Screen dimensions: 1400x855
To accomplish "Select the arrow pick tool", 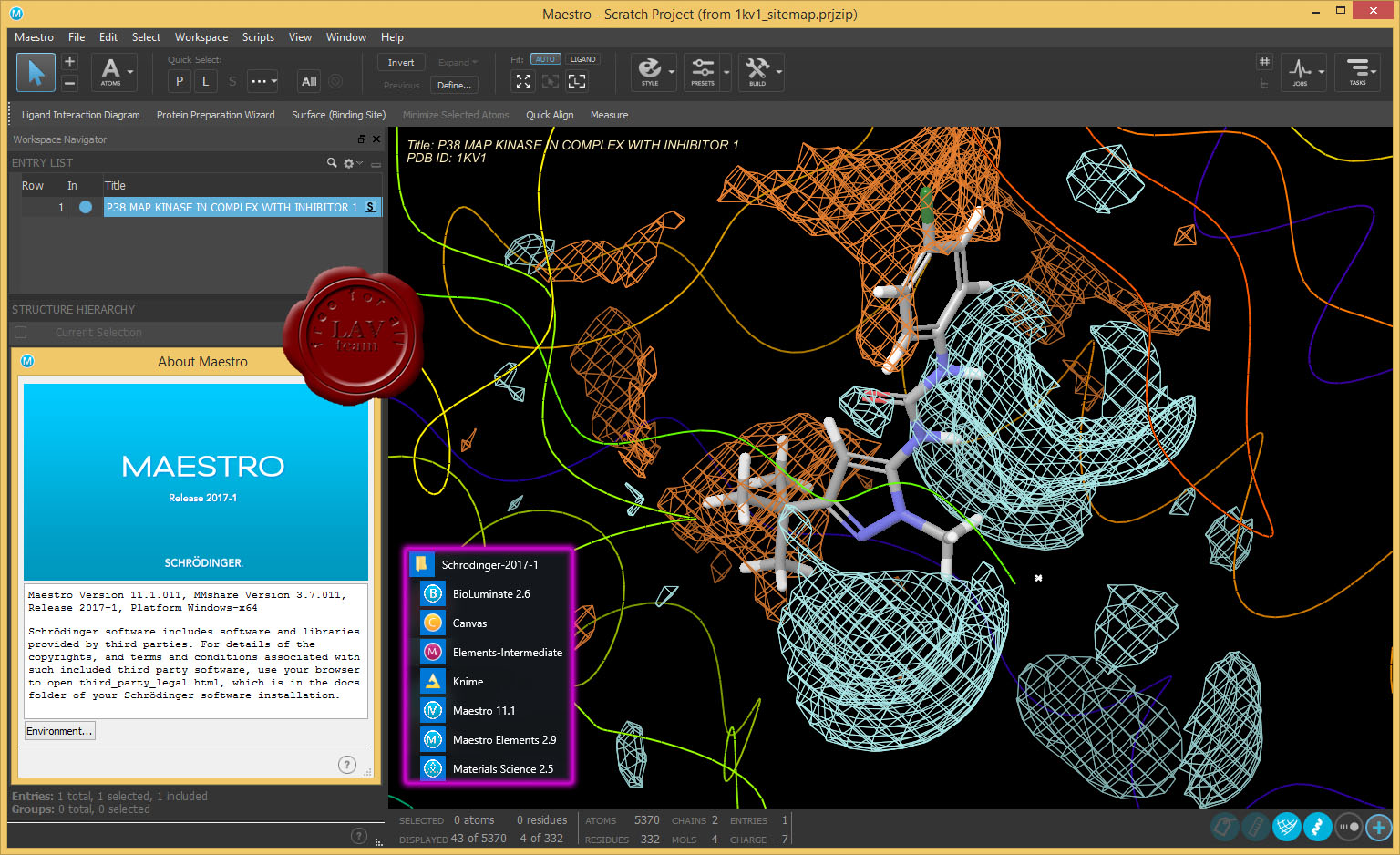I will pos(36,72).
